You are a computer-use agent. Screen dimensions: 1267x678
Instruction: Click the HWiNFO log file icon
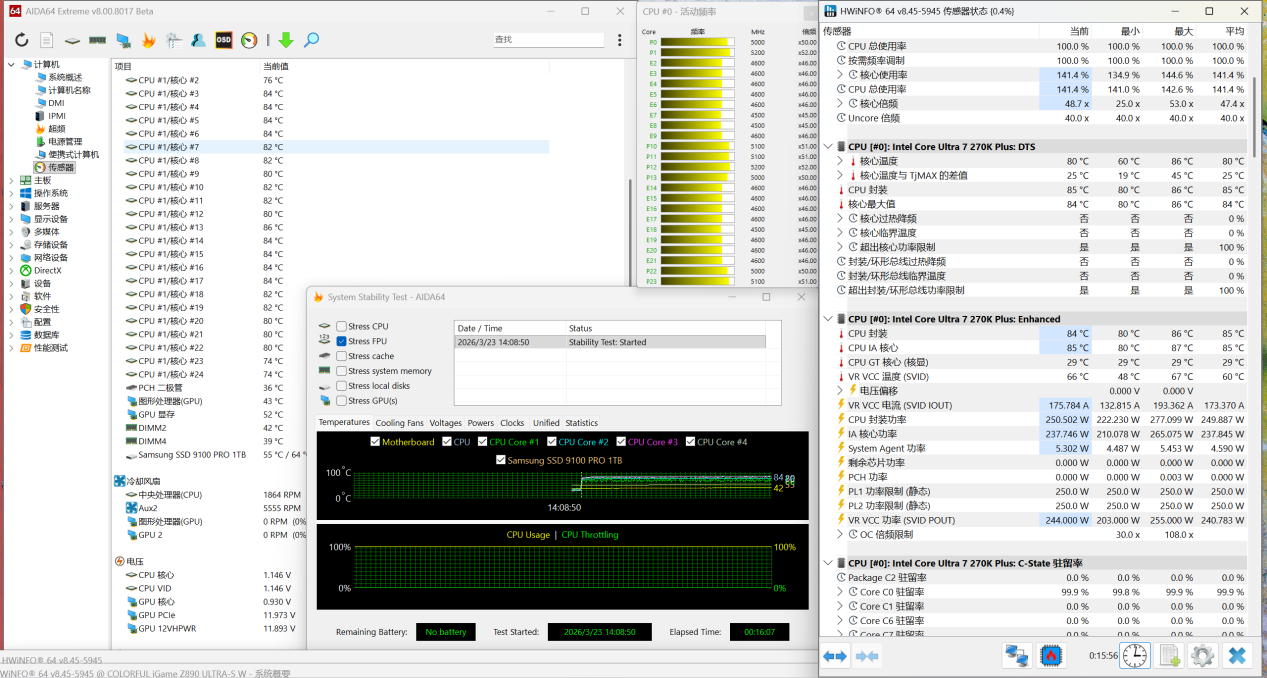(x=1169, y=656)
